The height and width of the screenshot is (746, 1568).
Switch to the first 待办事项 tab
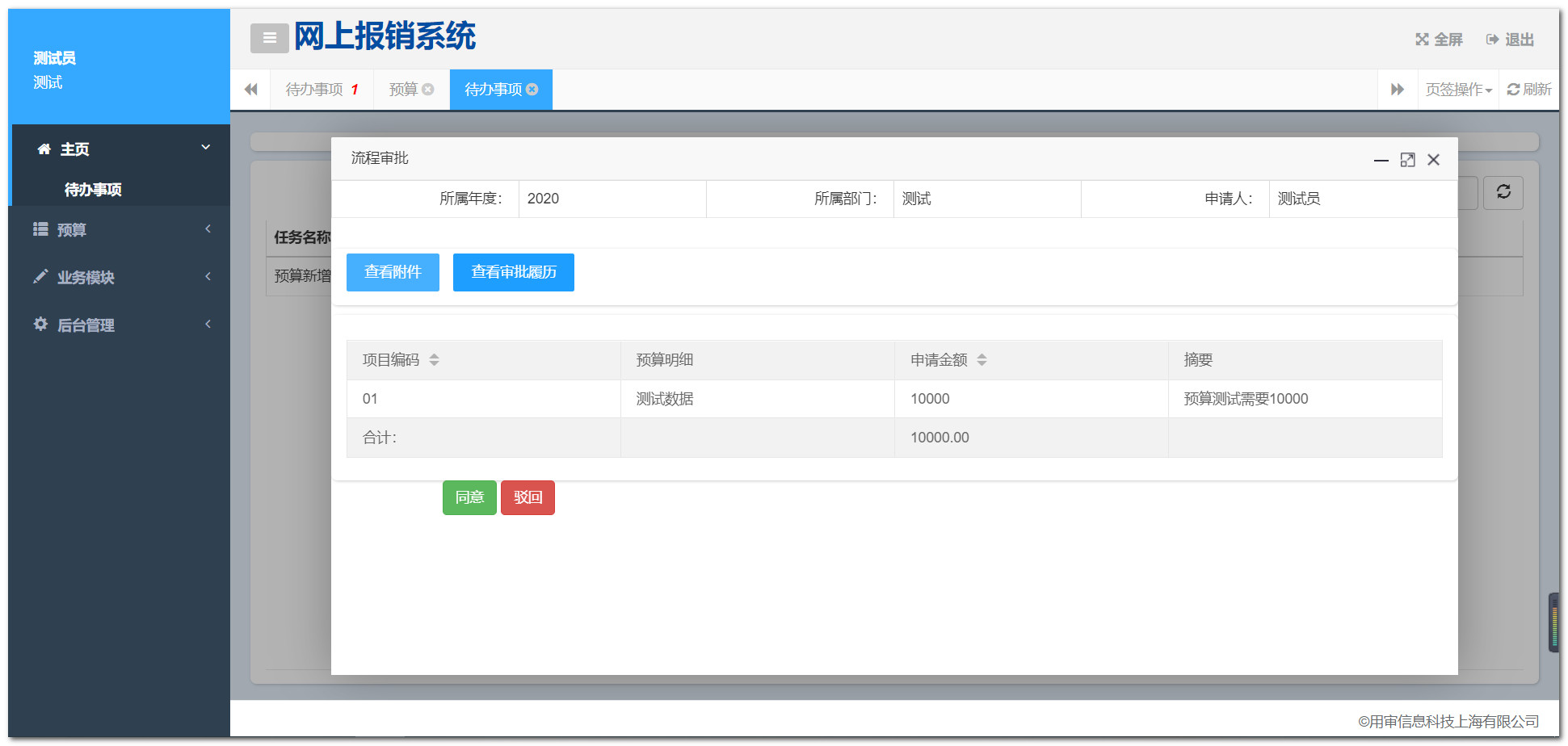[315, 90]
